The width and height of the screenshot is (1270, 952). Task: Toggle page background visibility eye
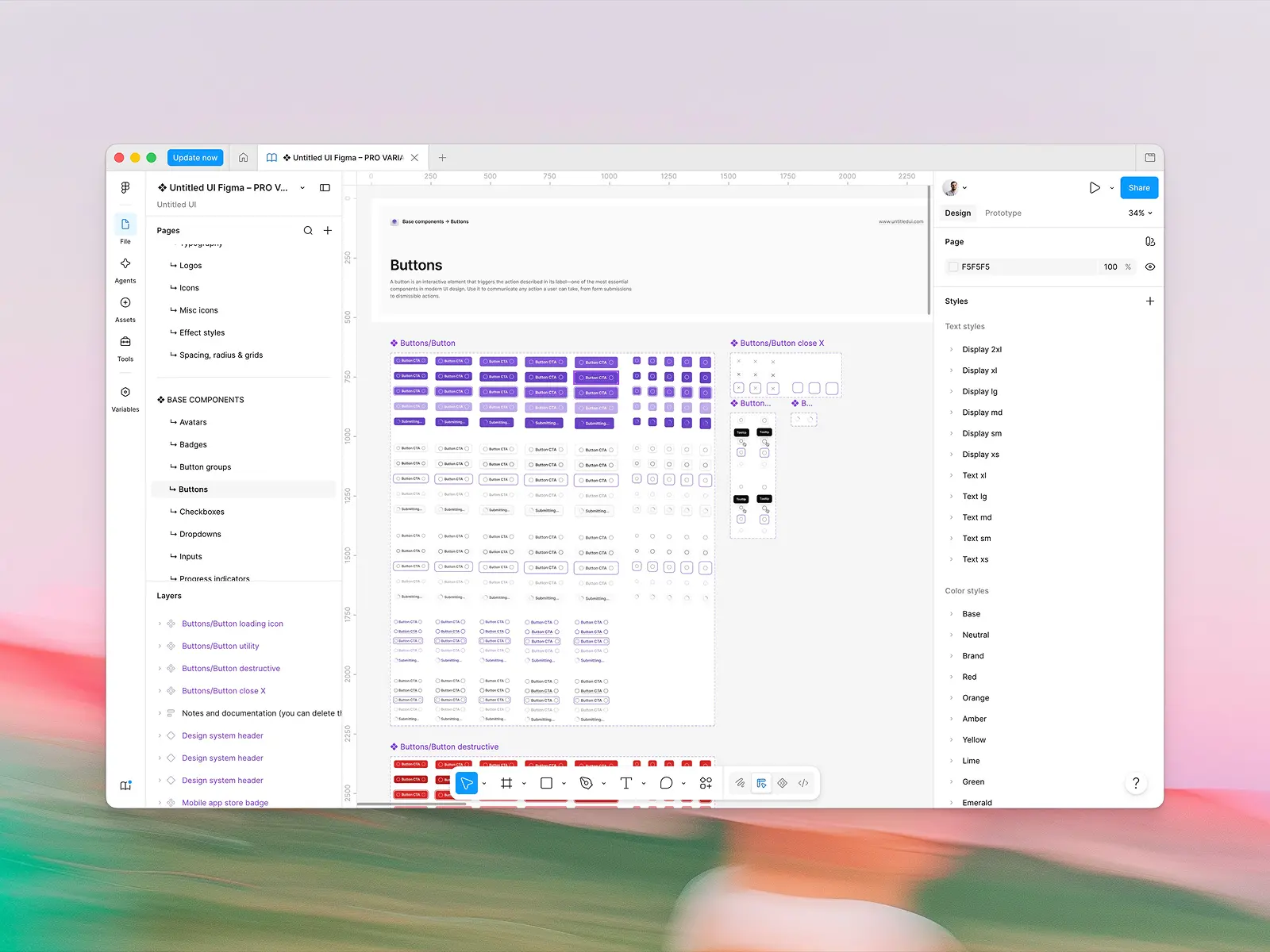[1150, 267]
